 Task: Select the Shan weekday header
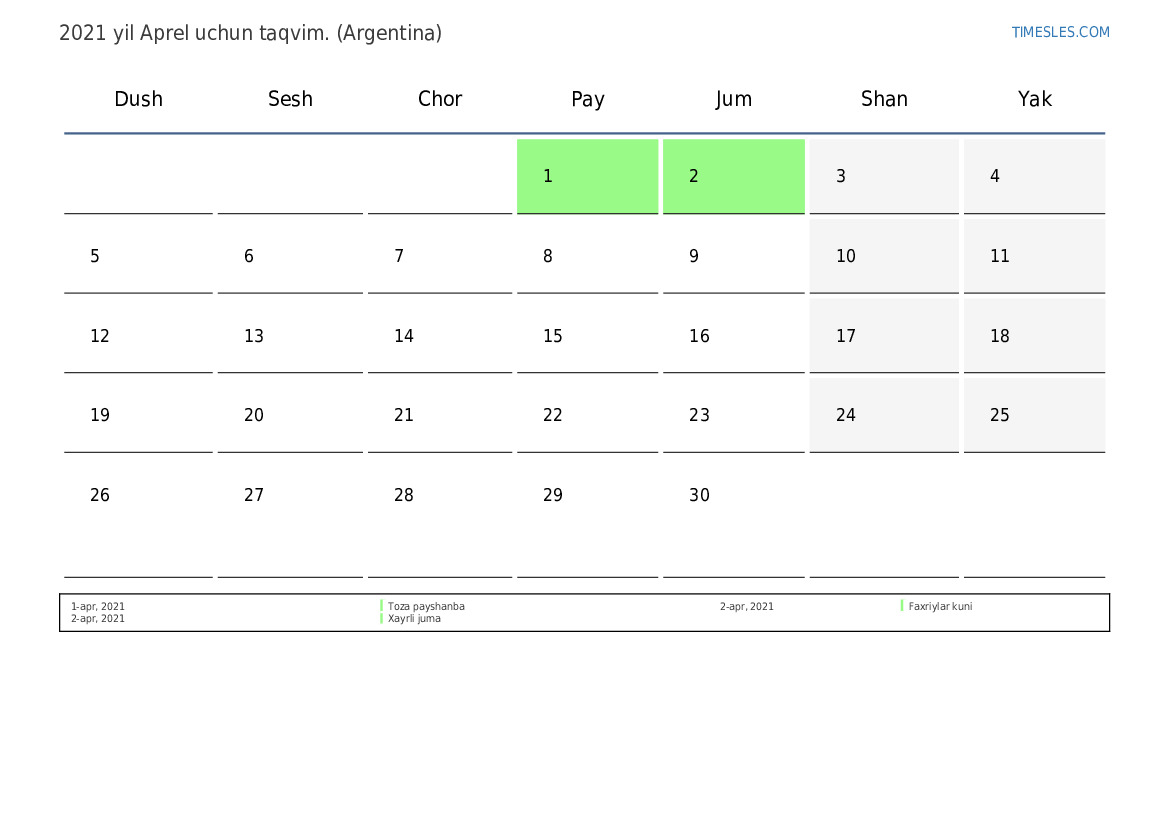[884, 99]
